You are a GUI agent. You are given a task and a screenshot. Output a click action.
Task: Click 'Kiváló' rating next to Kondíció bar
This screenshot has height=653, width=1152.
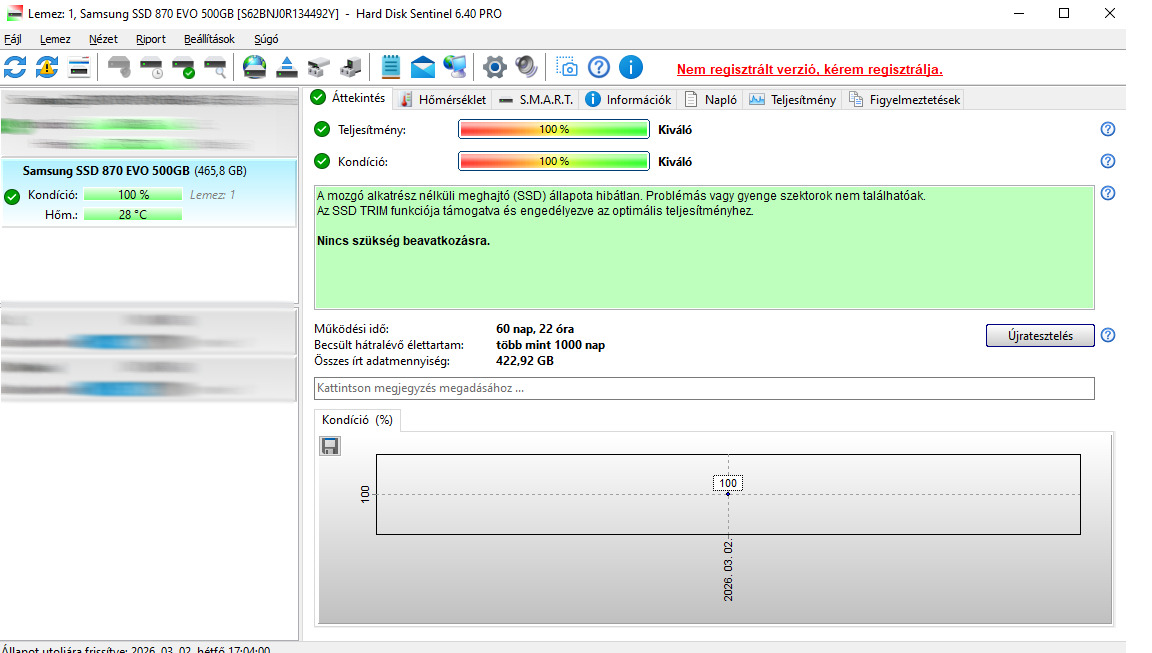coord(675,162)
